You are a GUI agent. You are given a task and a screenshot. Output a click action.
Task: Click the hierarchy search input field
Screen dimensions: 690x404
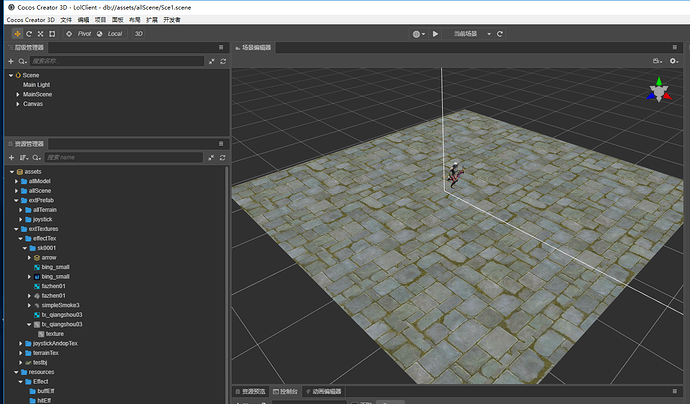click(x=115, y=61)
